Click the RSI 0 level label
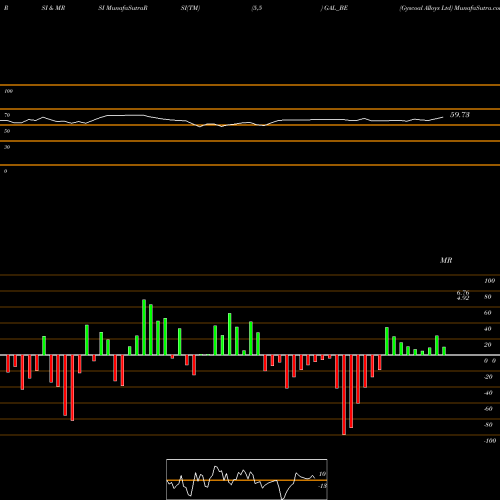Image resolution: width=500 pixels, height=500 pixels. point(5,171)
